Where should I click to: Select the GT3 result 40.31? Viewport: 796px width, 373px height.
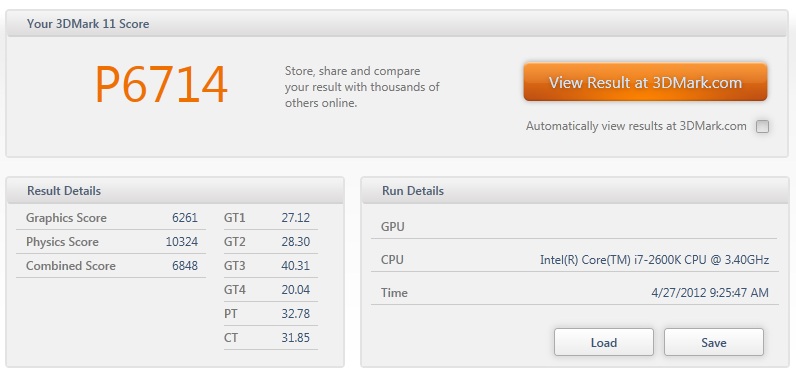[295, 266]
